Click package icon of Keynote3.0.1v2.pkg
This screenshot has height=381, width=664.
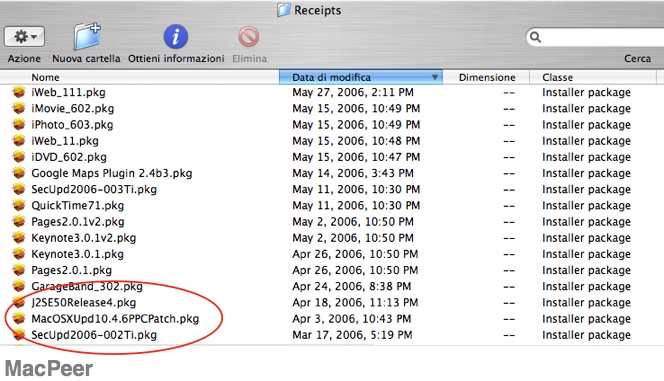(19, 237)
